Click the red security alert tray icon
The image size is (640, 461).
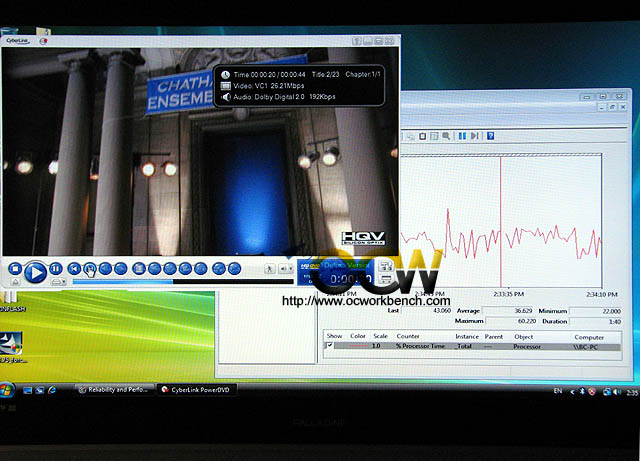pos(591,391)
